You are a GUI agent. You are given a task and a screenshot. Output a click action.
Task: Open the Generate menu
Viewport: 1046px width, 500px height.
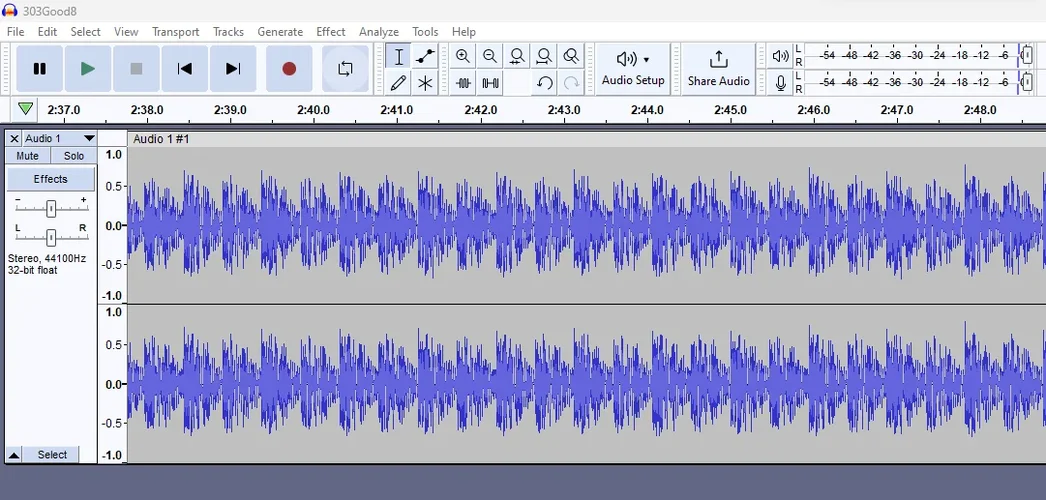click(x=280, y=31)
